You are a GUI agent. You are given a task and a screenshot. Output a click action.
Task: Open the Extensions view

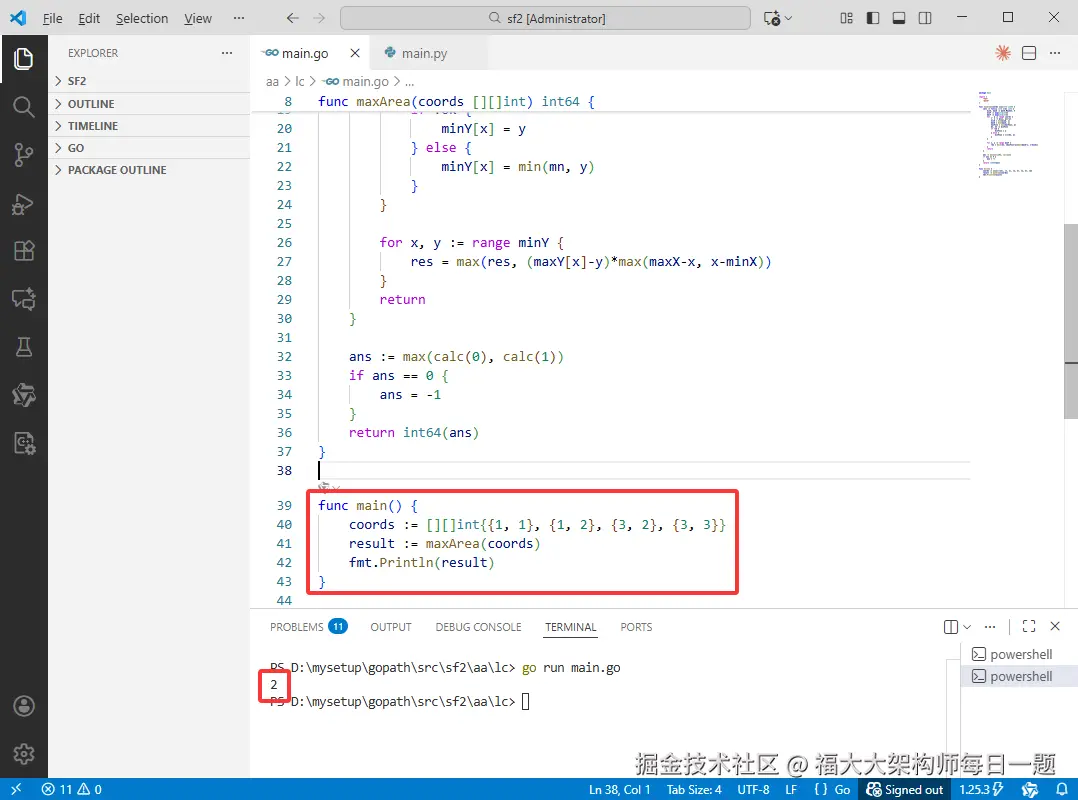[23, 251]
